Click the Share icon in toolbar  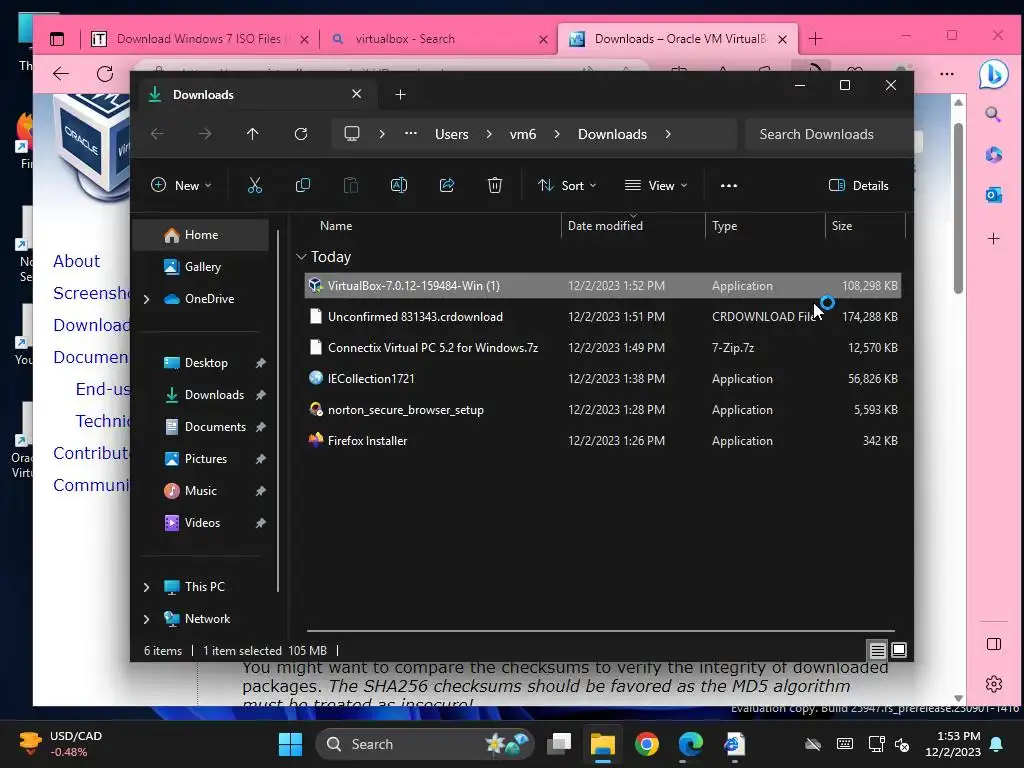(447, 185)
